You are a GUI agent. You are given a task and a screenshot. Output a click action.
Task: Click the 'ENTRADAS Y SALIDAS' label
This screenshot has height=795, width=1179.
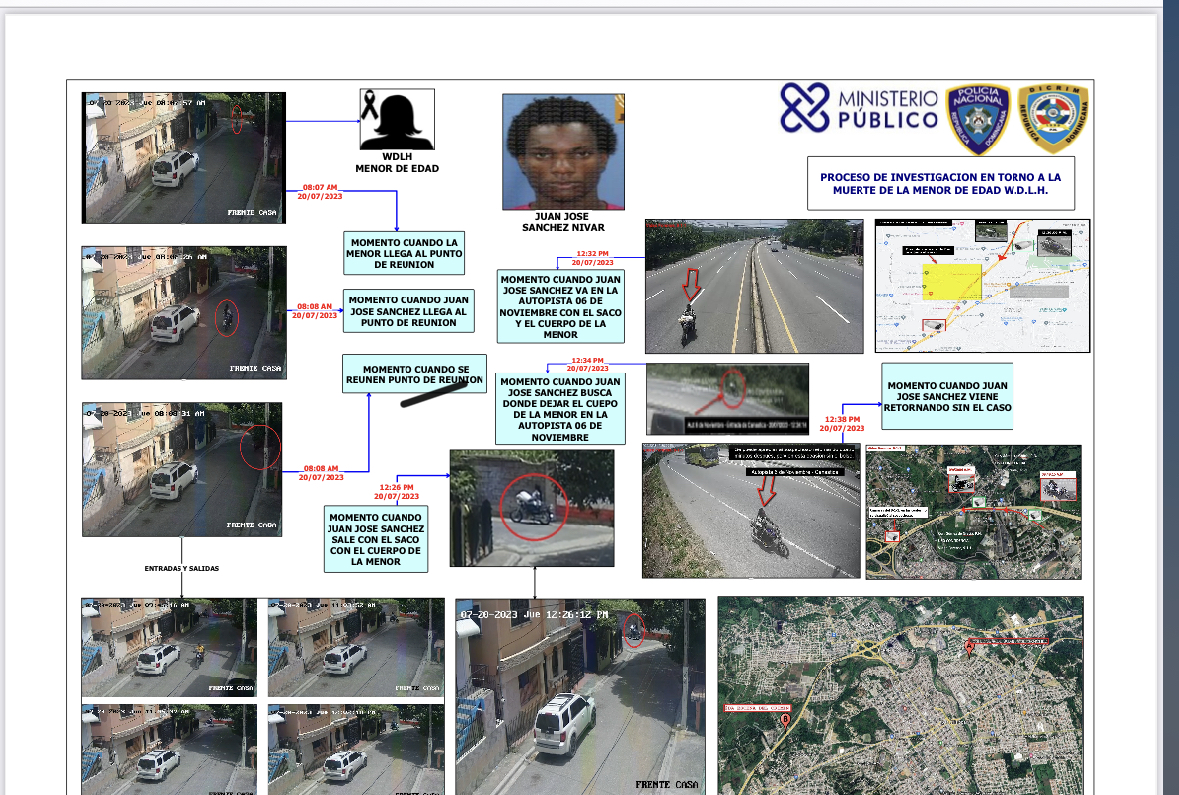(x=182, y=569)
